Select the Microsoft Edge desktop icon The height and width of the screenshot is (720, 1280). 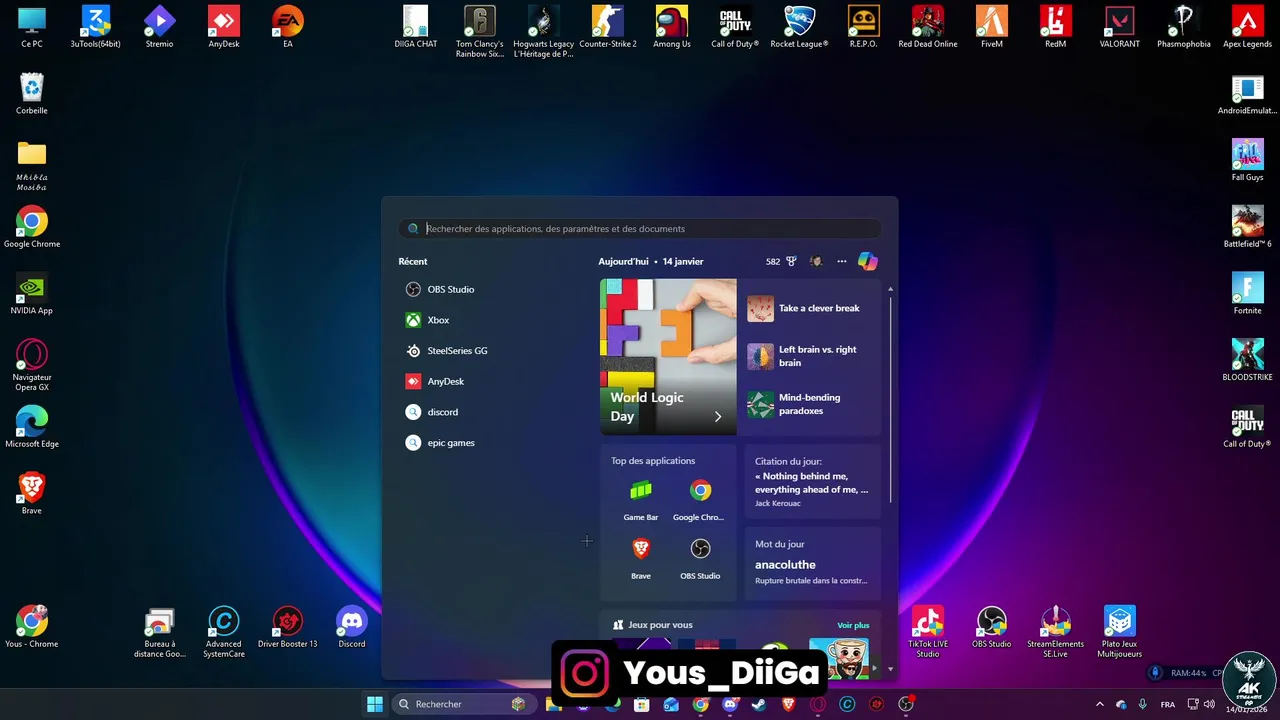[x=32, y=427]
